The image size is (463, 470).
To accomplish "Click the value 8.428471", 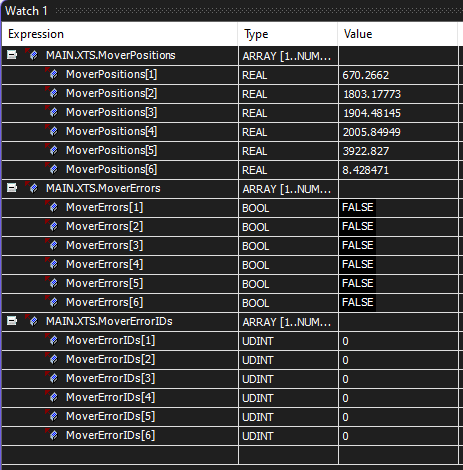I will [x=365, y=170].
